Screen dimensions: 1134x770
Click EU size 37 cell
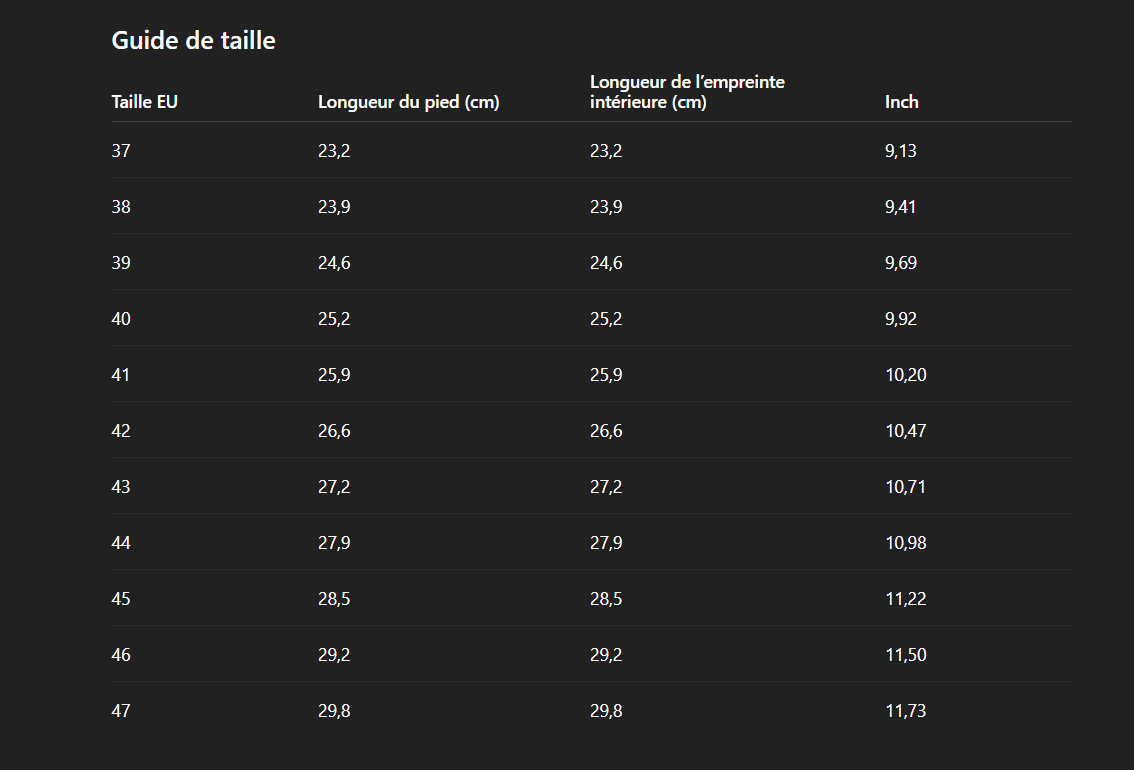tap(121, 151)
